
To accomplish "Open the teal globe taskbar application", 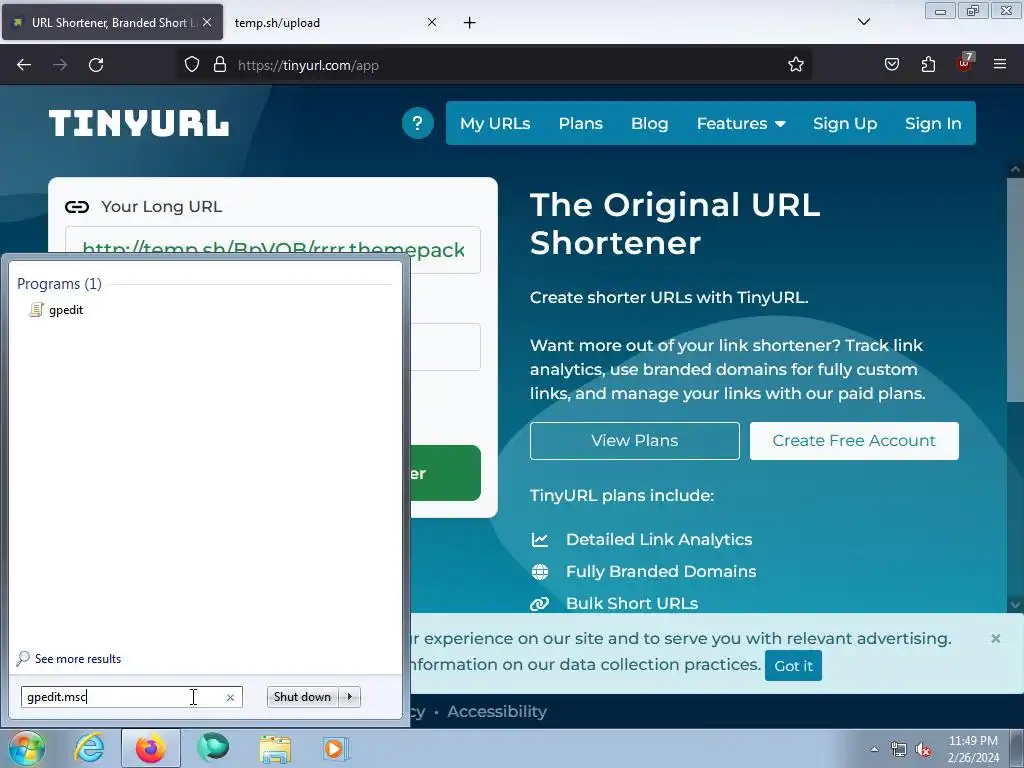I will [x=213, y=748].
